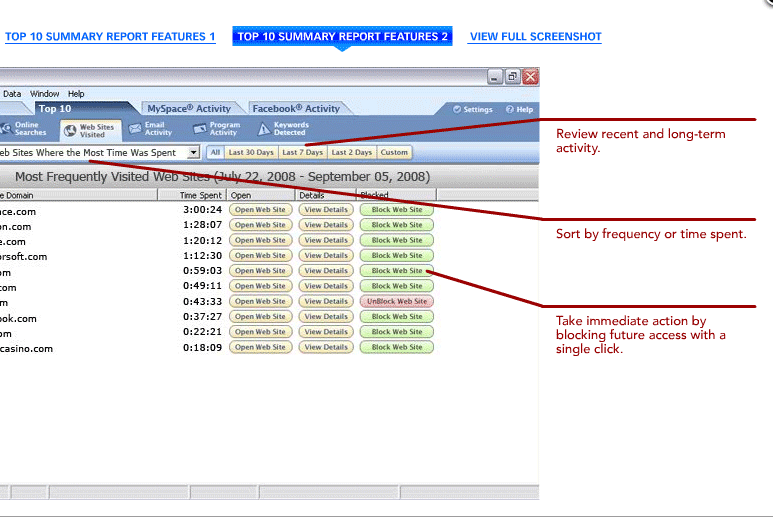Block Web Site in 0:49:11 row
The image size is (773, 518).
pos(397,286)
